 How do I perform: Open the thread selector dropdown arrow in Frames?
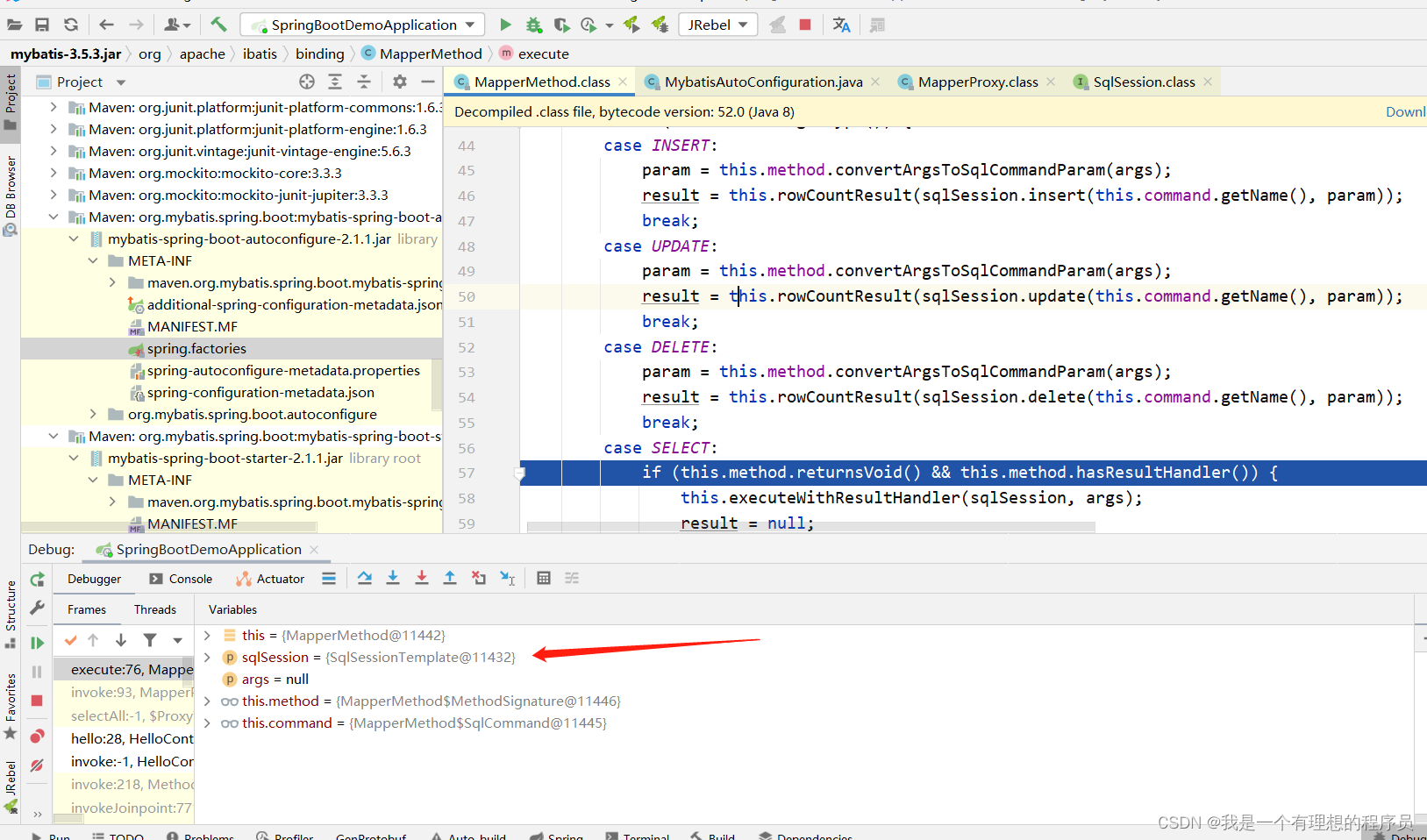[x=178, y=640]
